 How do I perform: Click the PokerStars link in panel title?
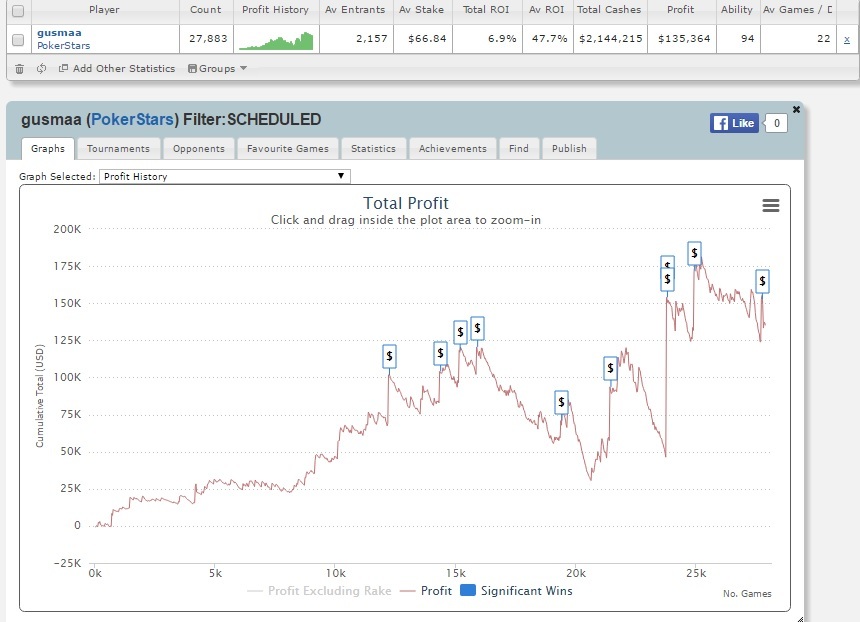click(x=132, y=120)
